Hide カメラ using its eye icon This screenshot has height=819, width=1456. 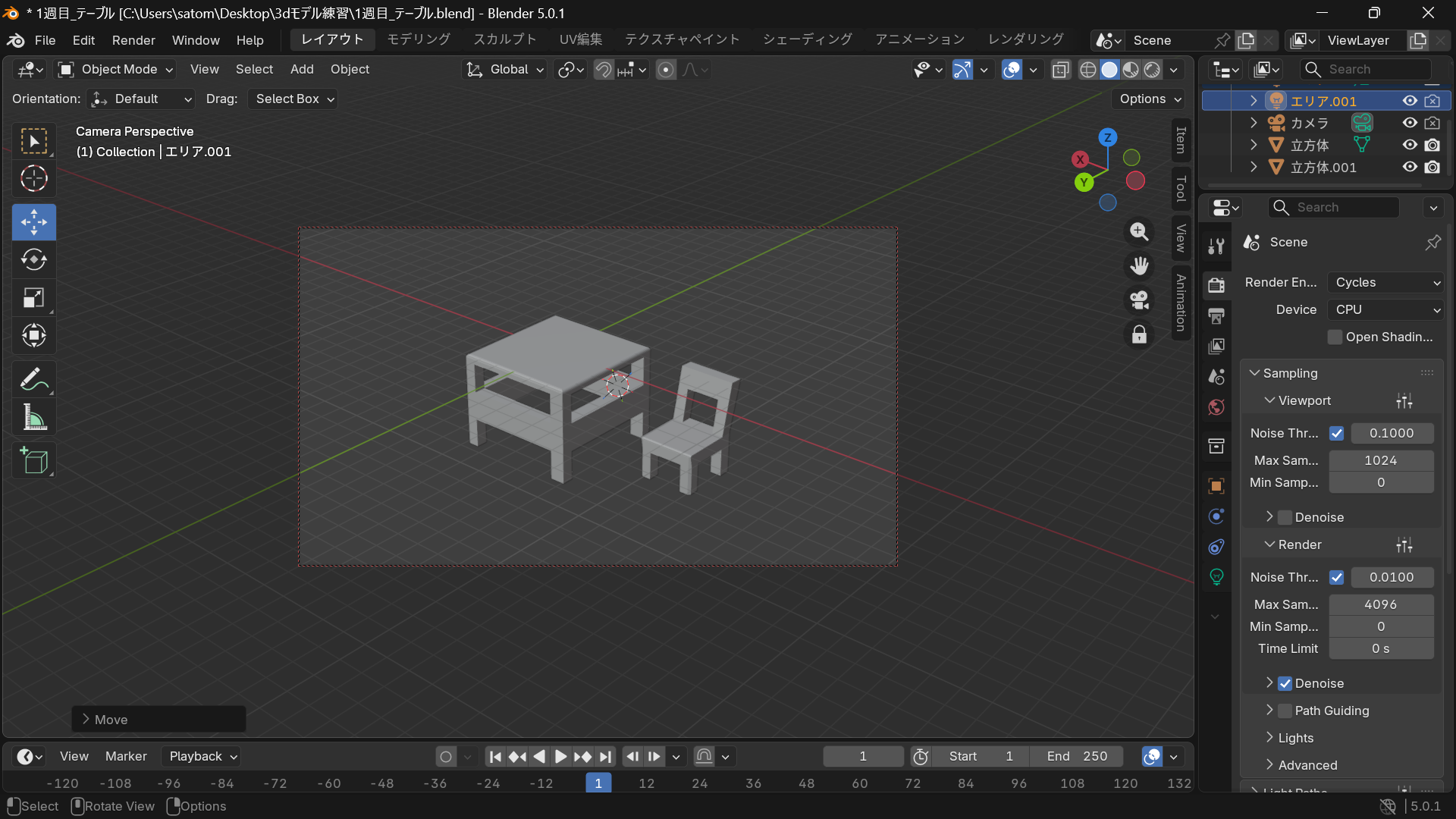pyautogui.click(x=1410, y=123)
